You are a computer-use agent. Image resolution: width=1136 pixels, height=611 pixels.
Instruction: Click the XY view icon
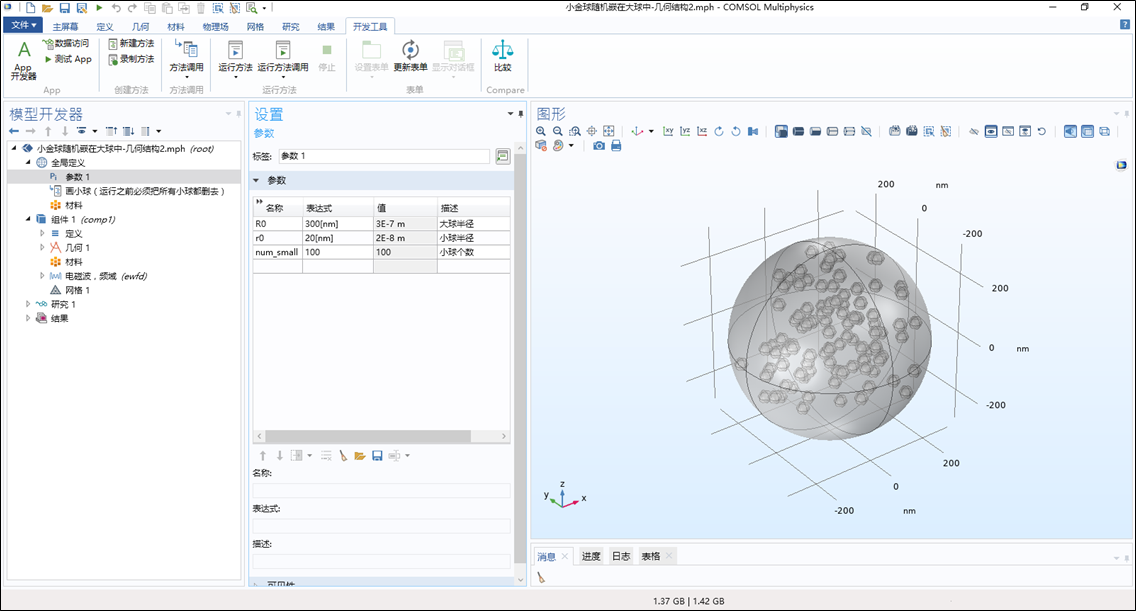pyautogui.click(x=668, y=131)
